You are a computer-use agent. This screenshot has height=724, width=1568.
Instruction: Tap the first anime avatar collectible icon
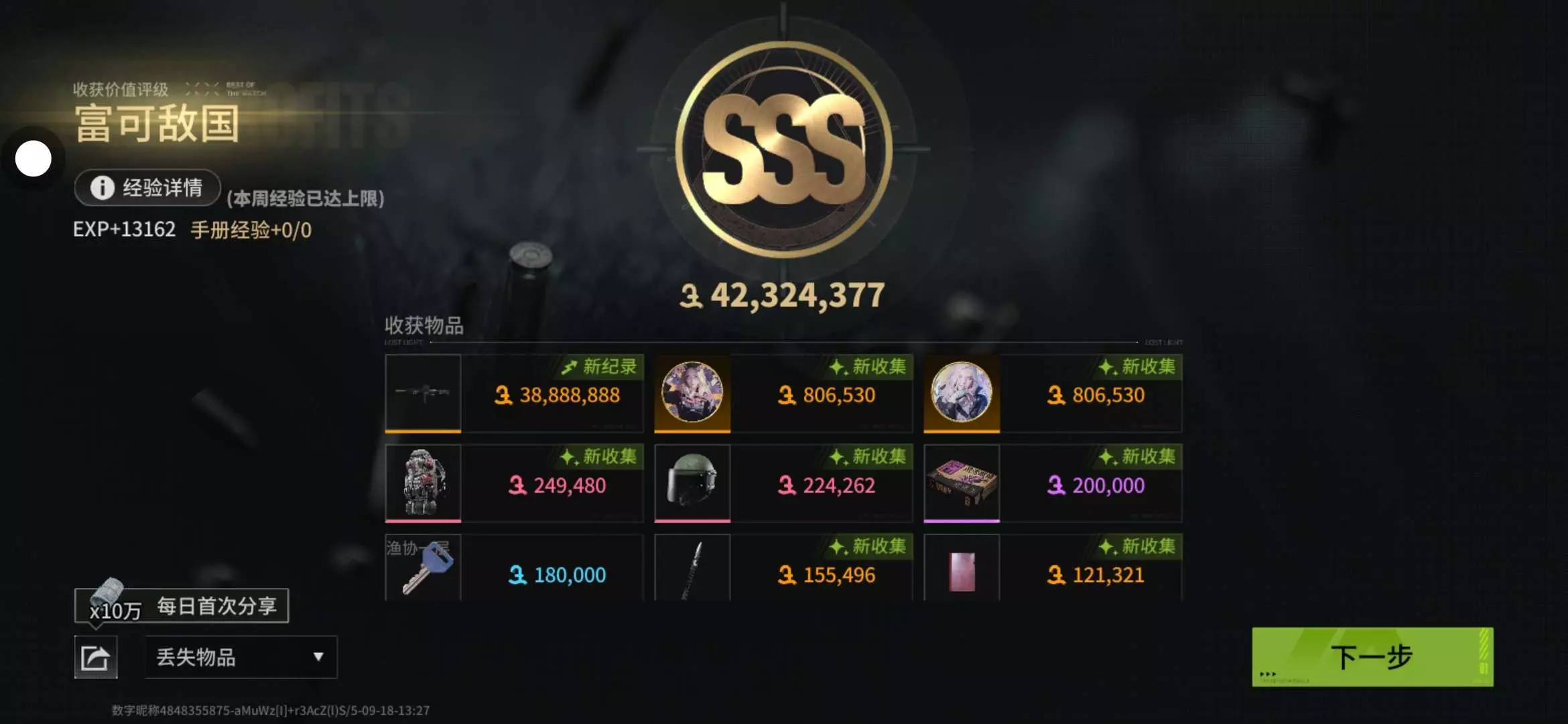click(692, 393)
